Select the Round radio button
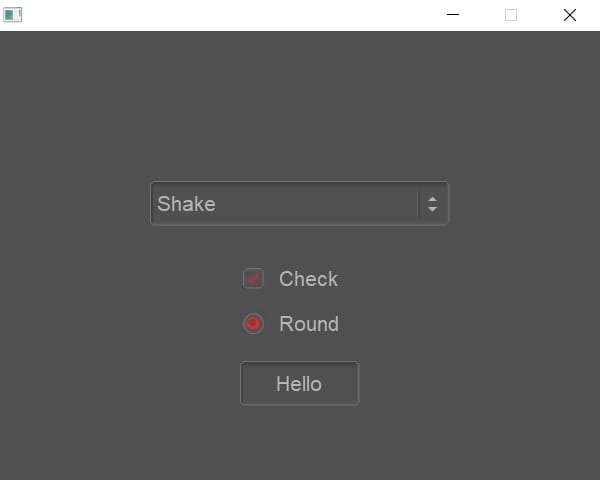600x480 pixels. point(253,323)
